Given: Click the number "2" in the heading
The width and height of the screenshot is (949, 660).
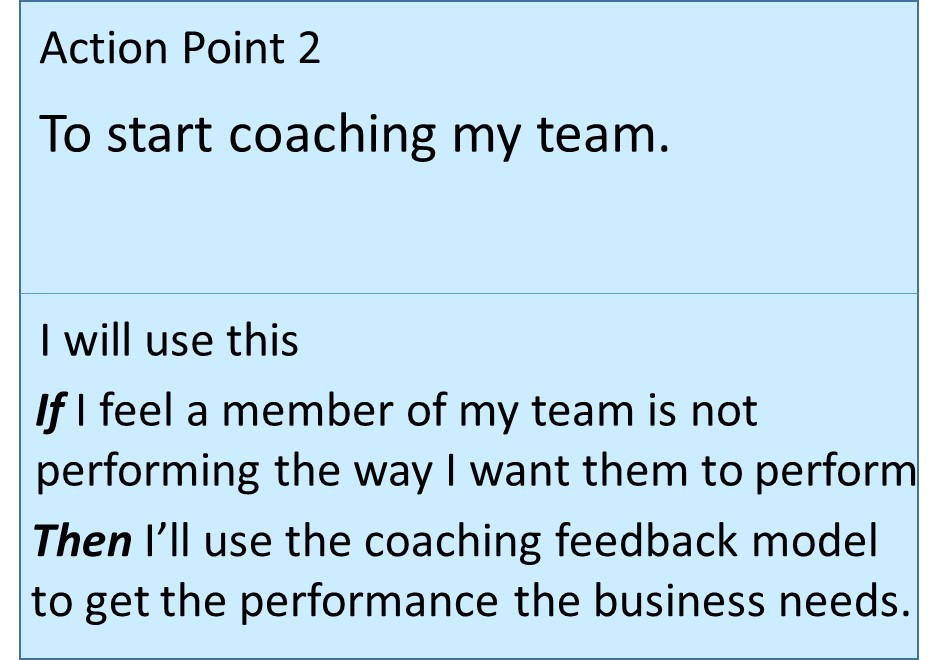Looking at the screenshot, I should click(x=309, y=48).
